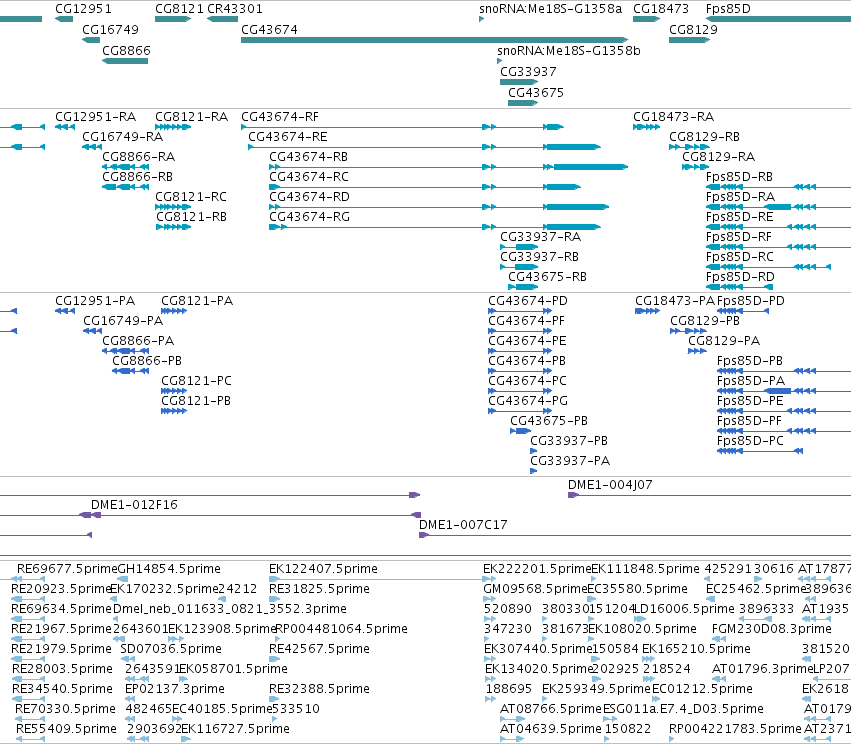This screenshot has height=744, width=851.
Task: Select protein CG8866-PB
Action: click(x=130, y=371)
